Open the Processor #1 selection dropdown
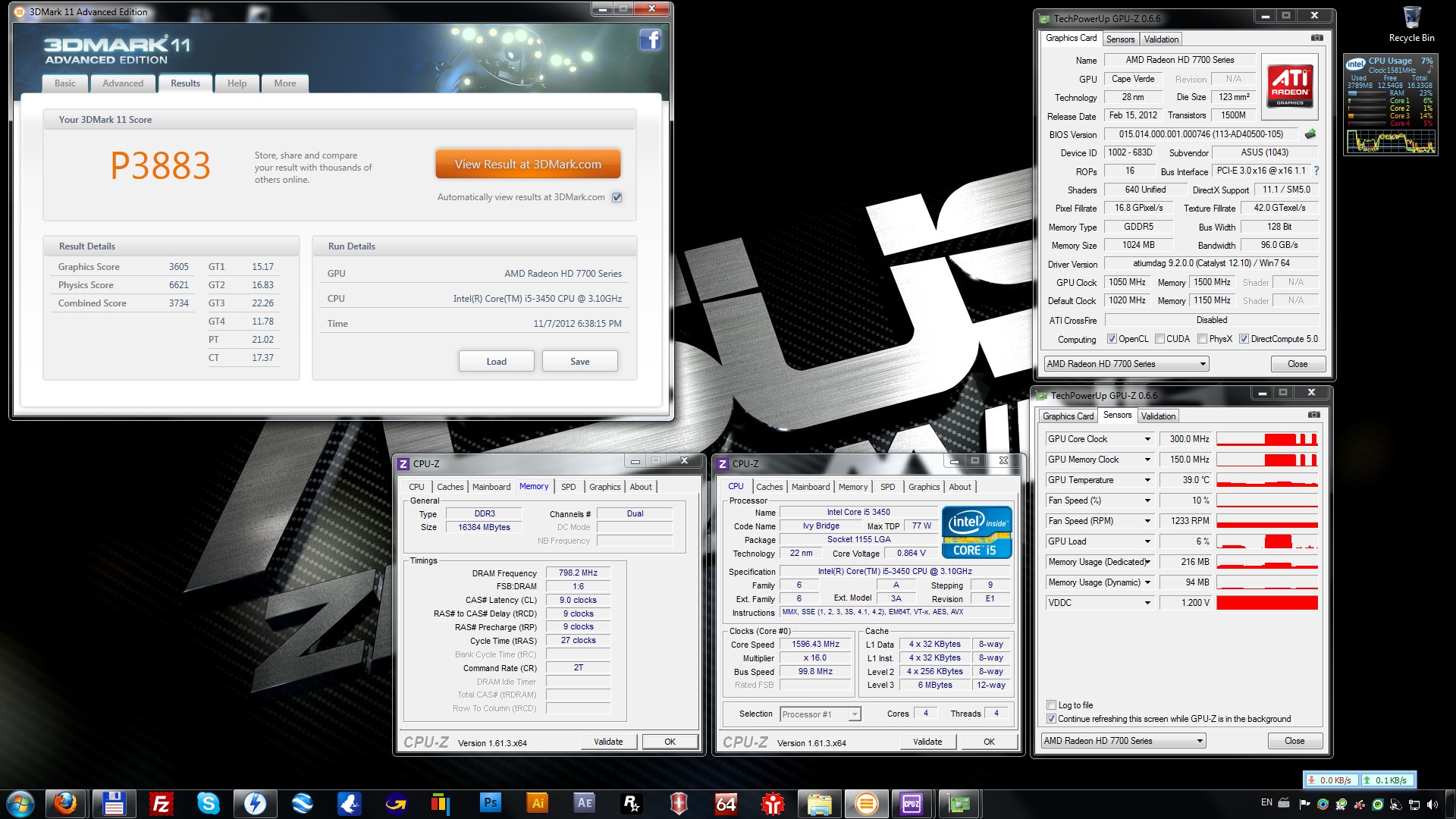This screenshot has height=819, width=1456. [855, 714]
